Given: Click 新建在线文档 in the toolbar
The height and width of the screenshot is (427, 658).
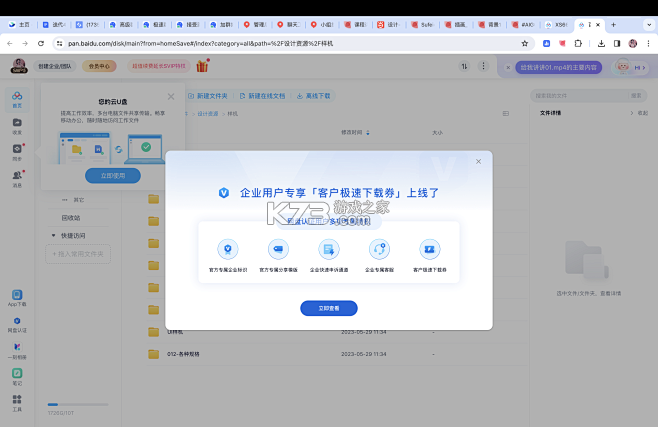Looking at the screenshot, I should [x=262, y=96].
